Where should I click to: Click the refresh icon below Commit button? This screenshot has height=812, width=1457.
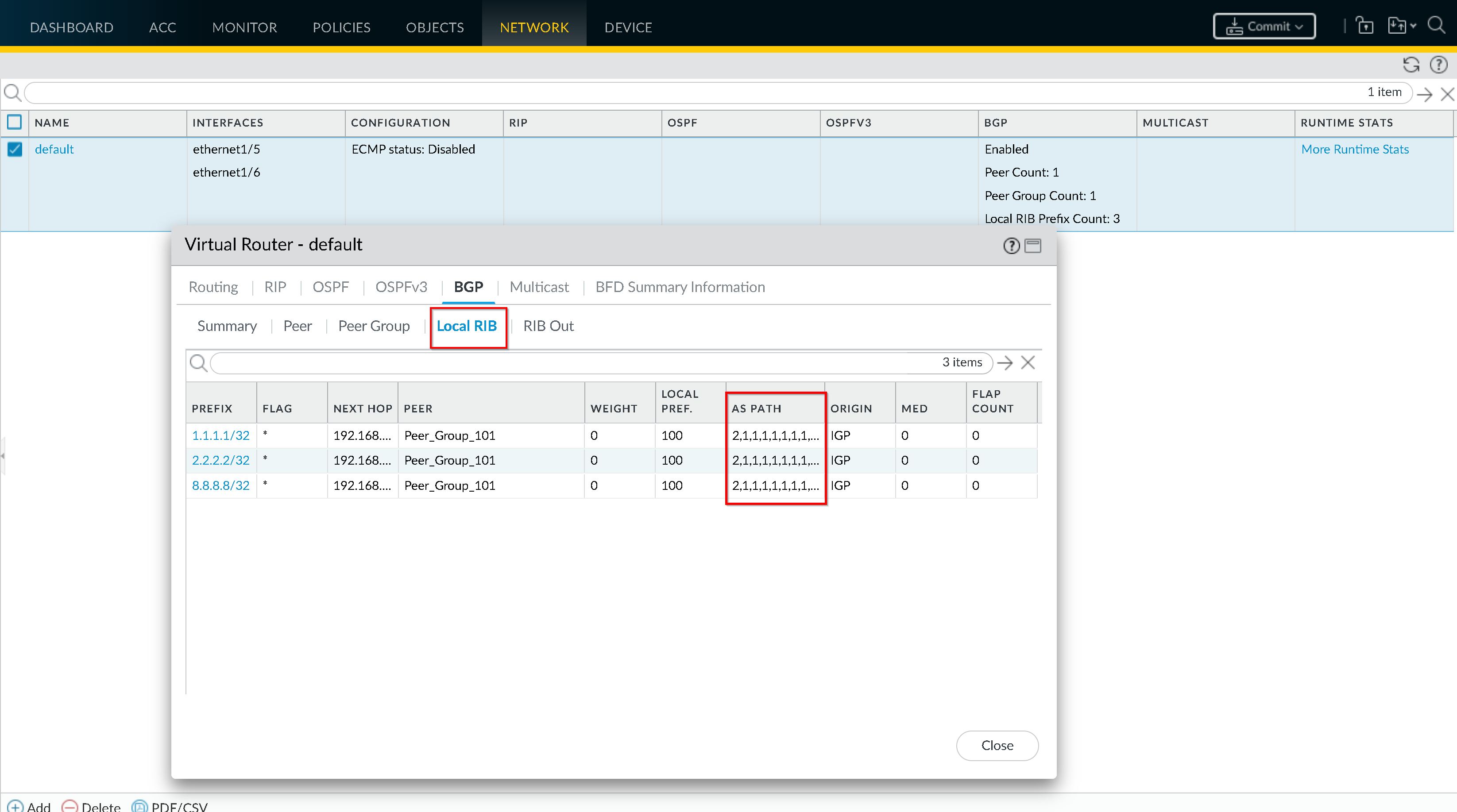coord(1411,65)
